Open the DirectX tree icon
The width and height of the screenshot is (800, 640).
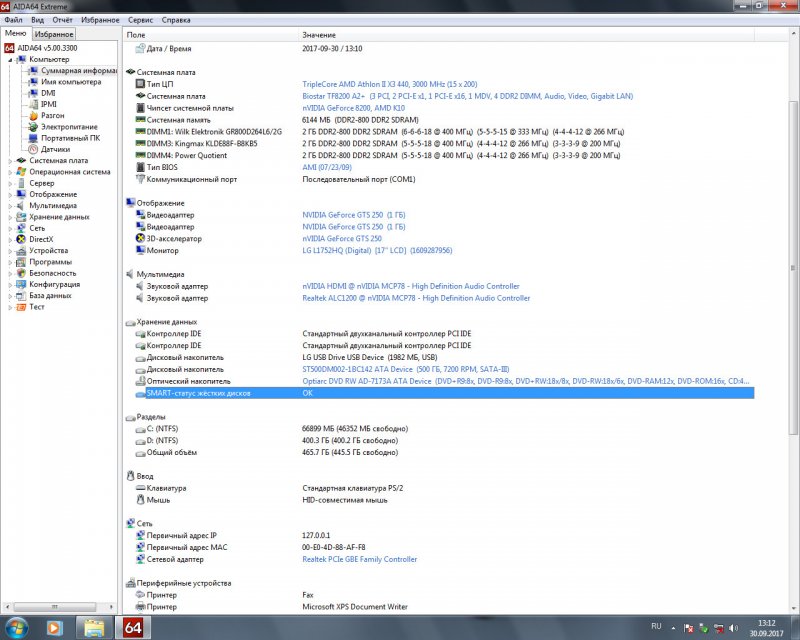[22, 239]
